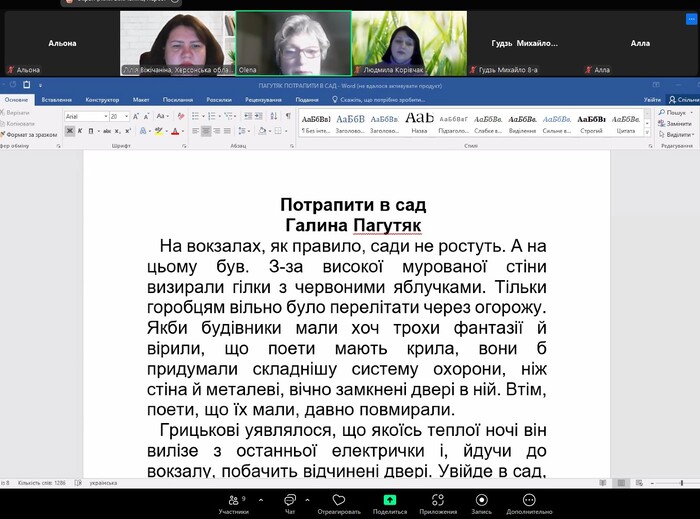Toggle superscript formatting
700x519 pixels.
coord(128,131)
